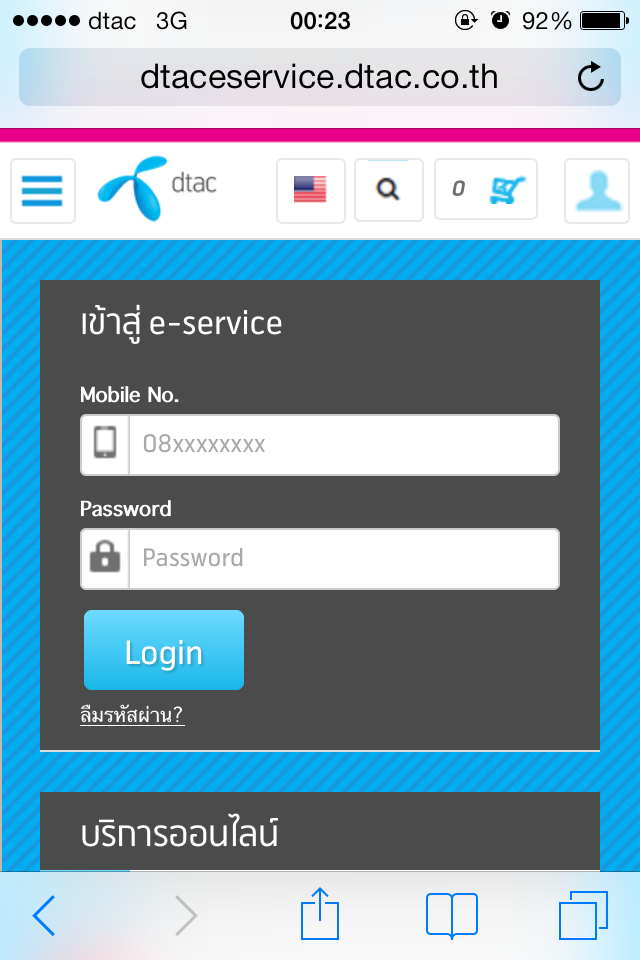Open site search magnifier icon
640x960 pixels.
(x=389, y=190)
